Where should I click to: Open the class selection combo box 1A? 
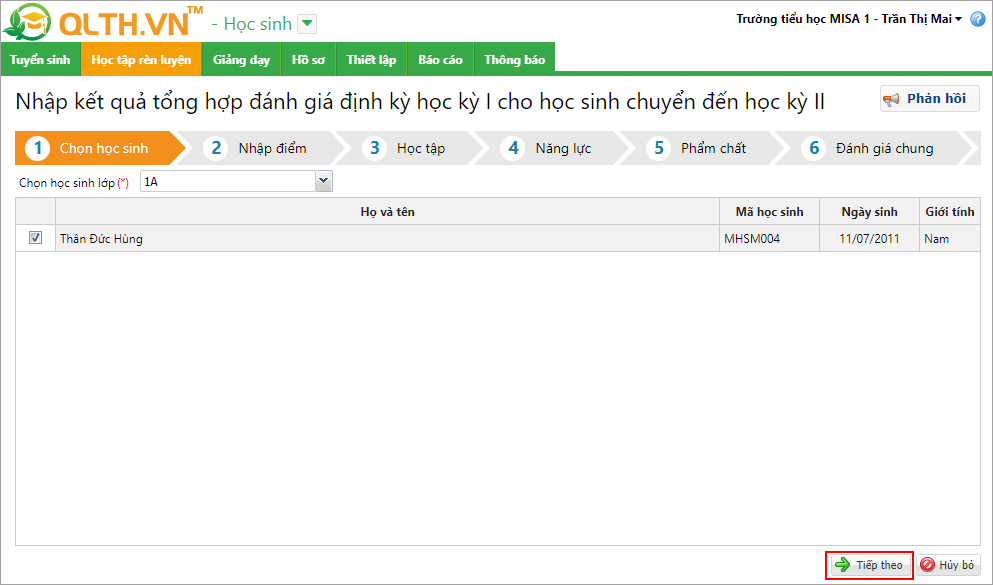point(323,181)
